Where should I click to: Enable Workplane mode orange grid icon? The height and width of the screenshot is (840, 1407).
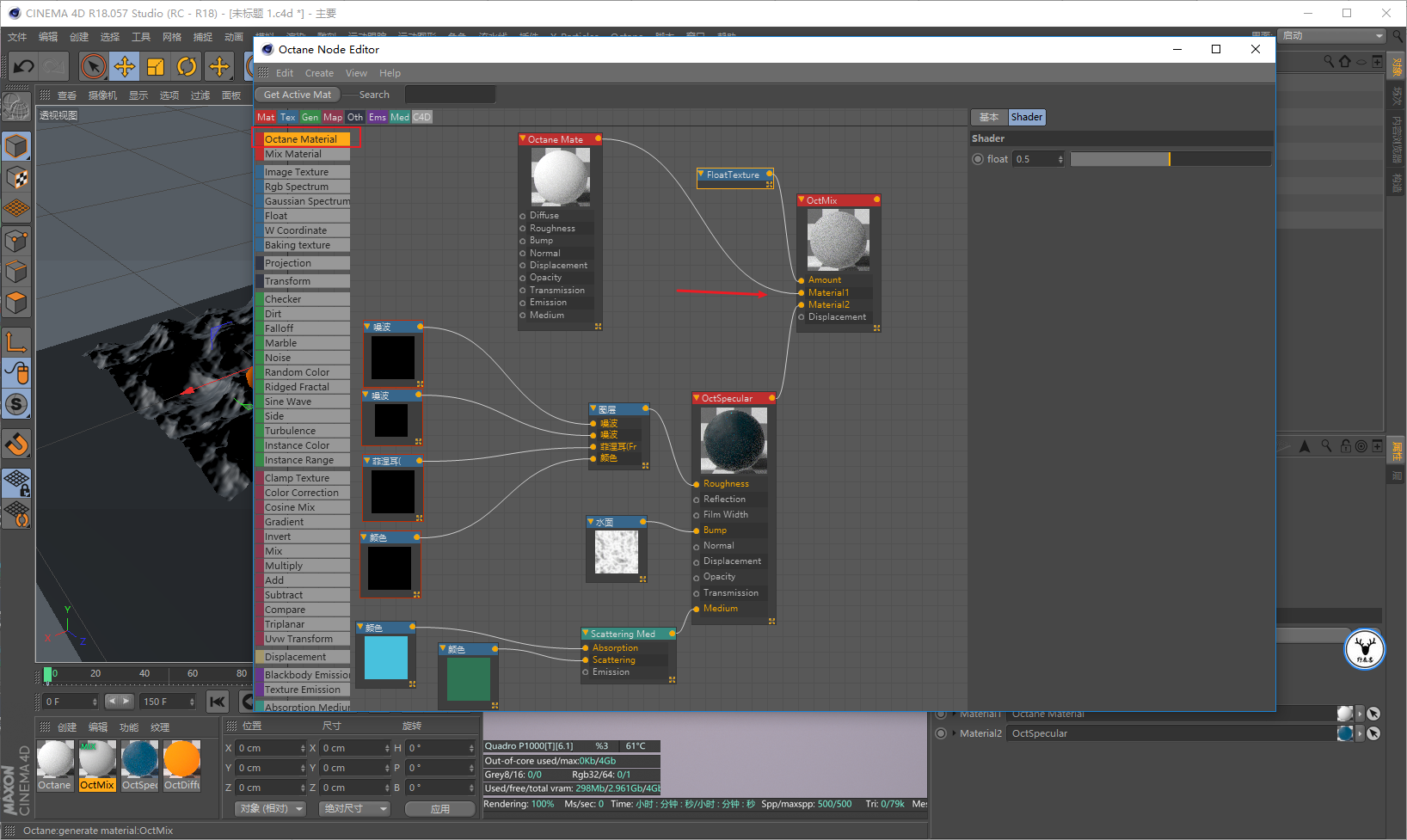click(x=16, y=209)
